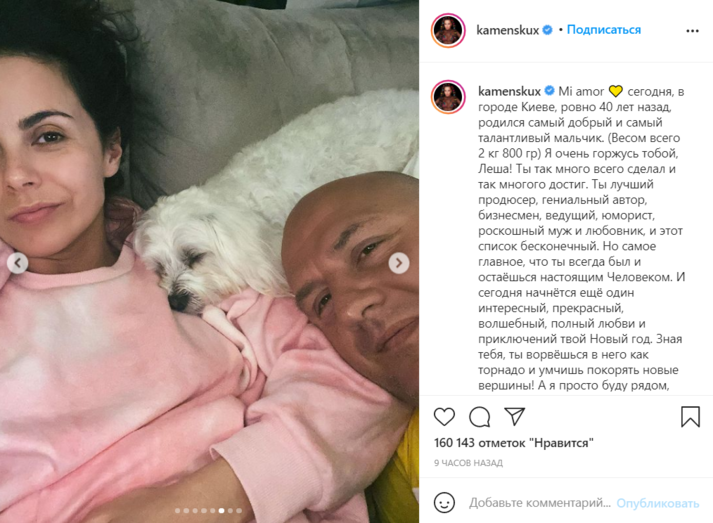Click the Опубликовать post button
Viewport: 713px width, 523px height.
[658, 503]
